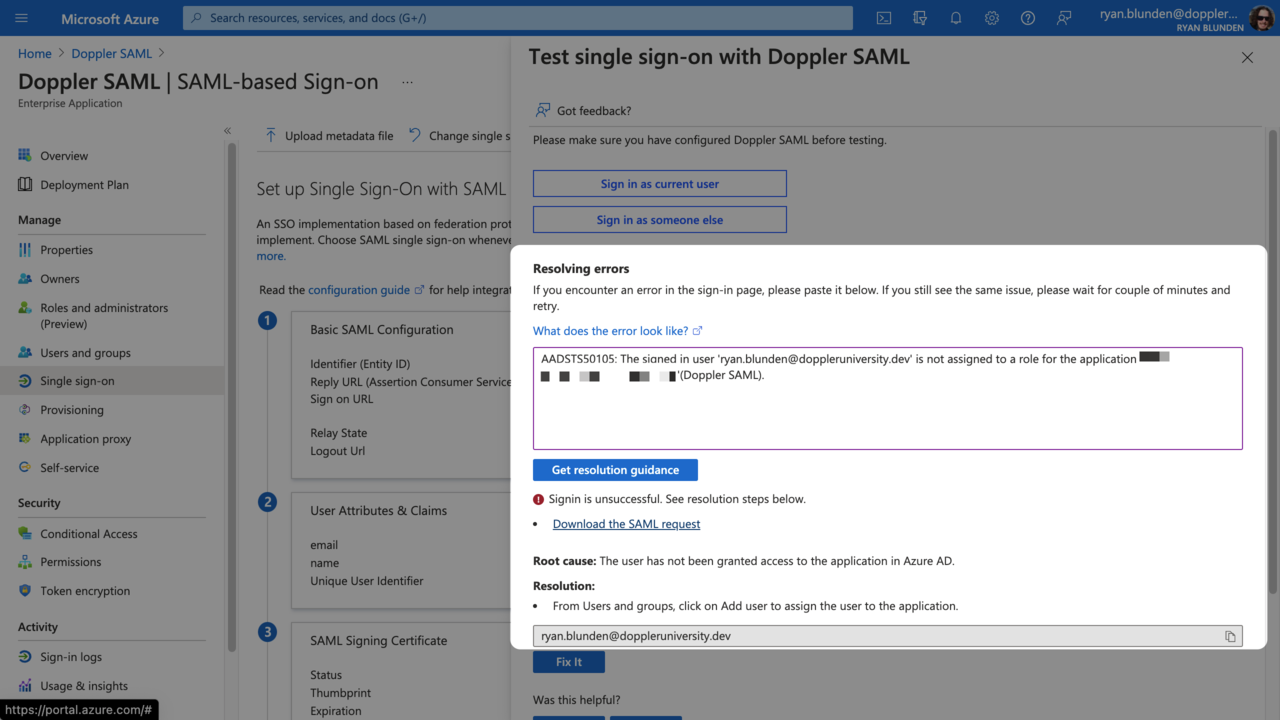Open the feedback icon in top bar
1280x720 pixels.
(x=1064, y=18)
